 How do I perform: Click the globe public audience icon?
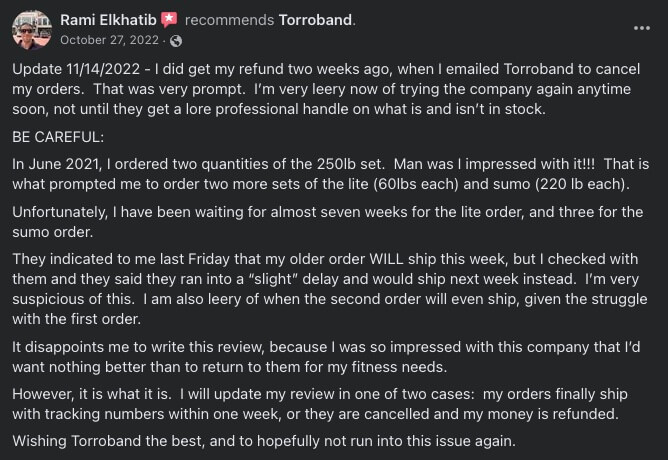176,40
